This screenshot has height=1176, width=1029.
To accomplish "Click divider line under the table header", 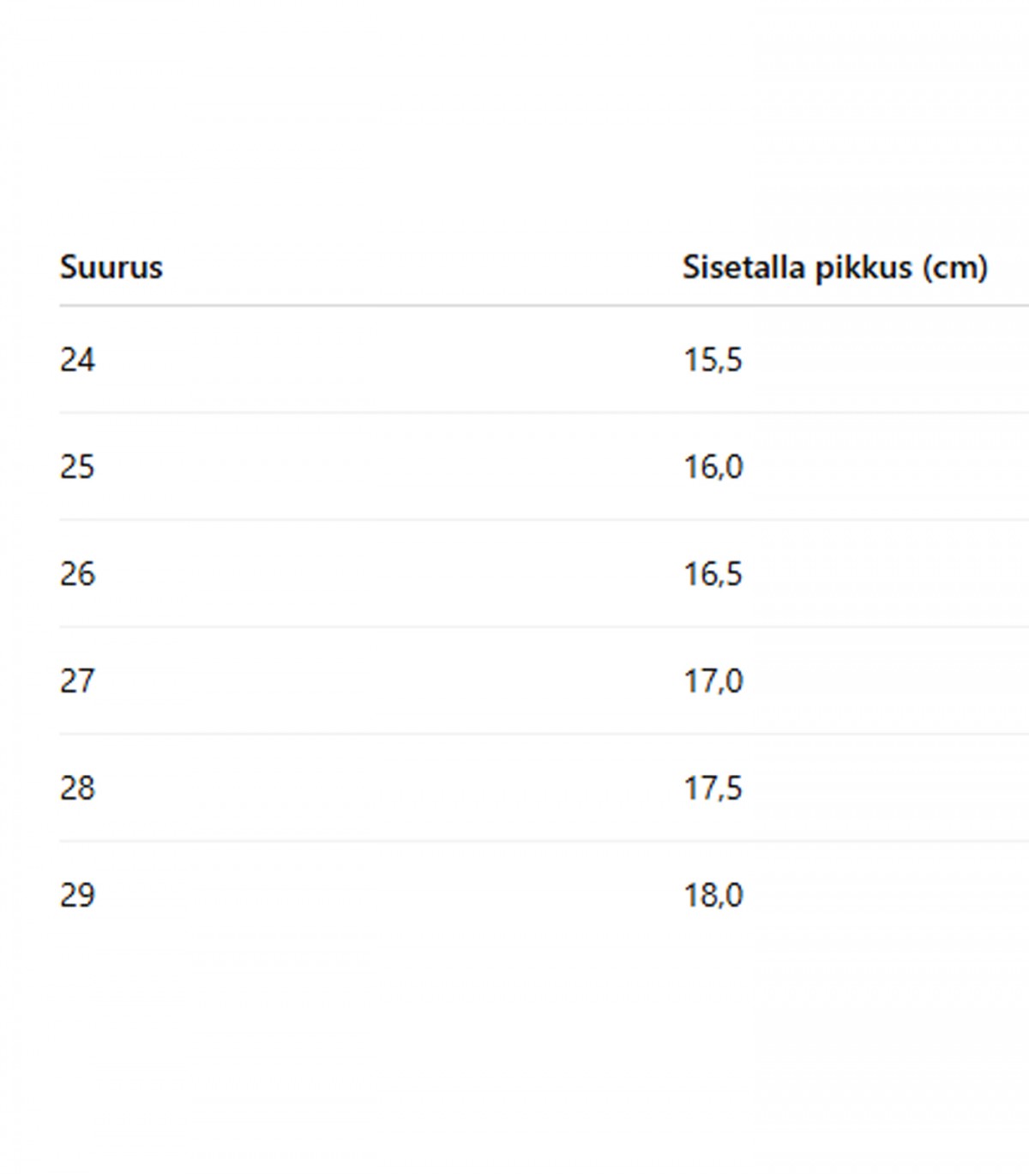I will click(x=544, y=305).
